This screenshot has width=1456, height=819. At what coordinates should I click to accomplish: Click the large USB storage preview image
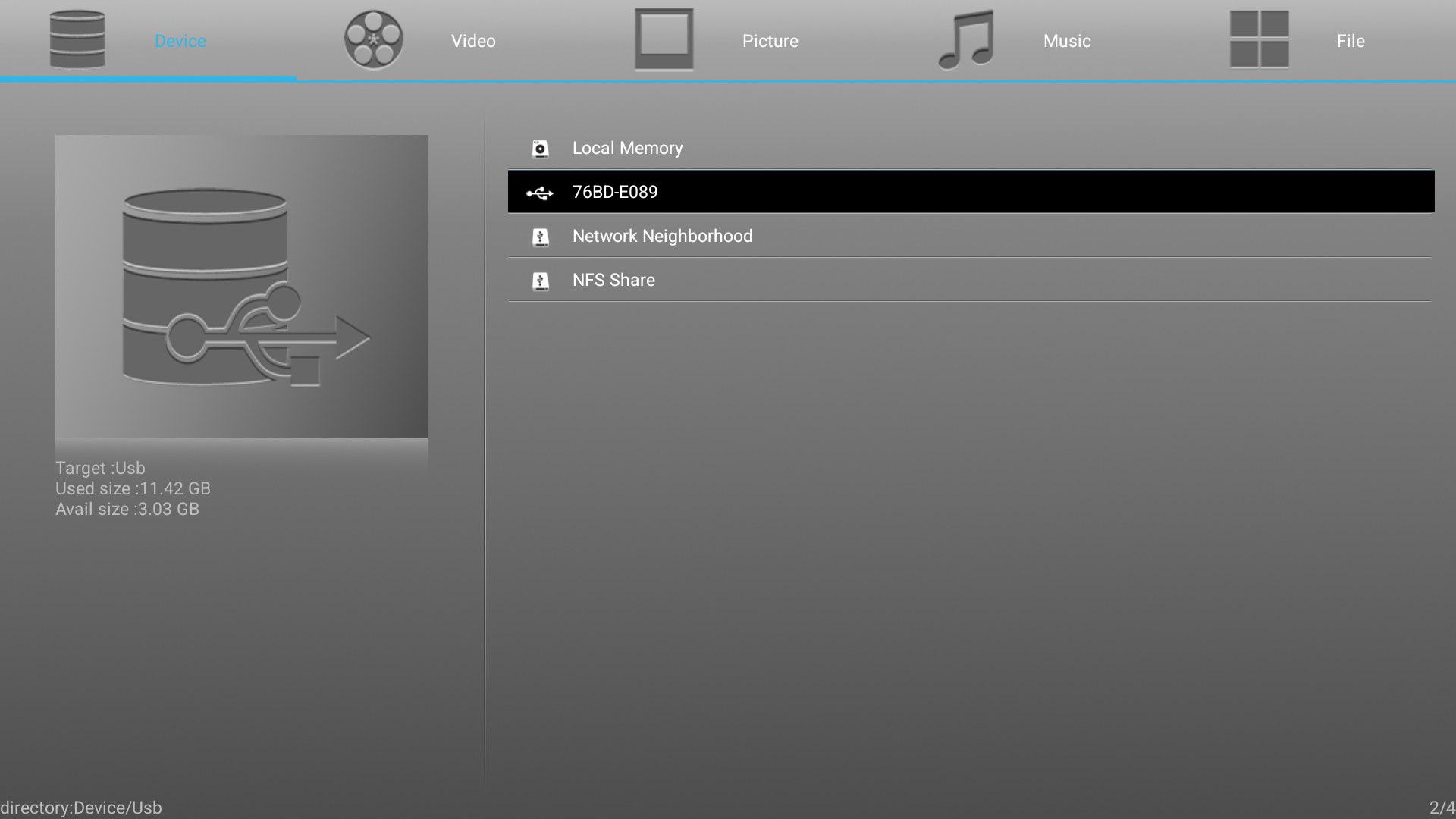pyautogui.click(x=241, y=286)
